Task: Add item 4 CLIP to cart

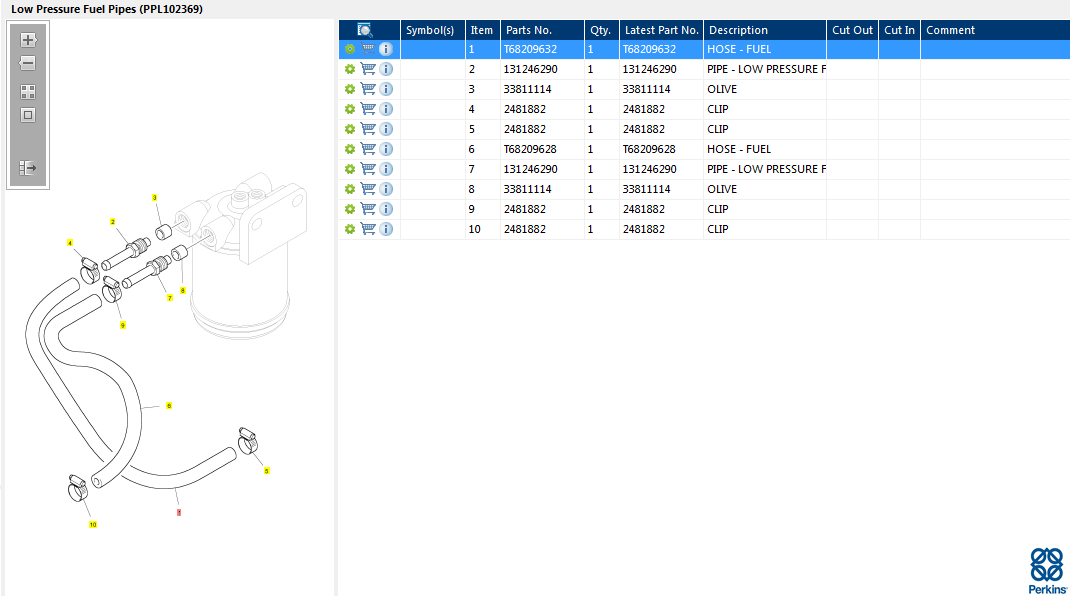Action: 368,109
